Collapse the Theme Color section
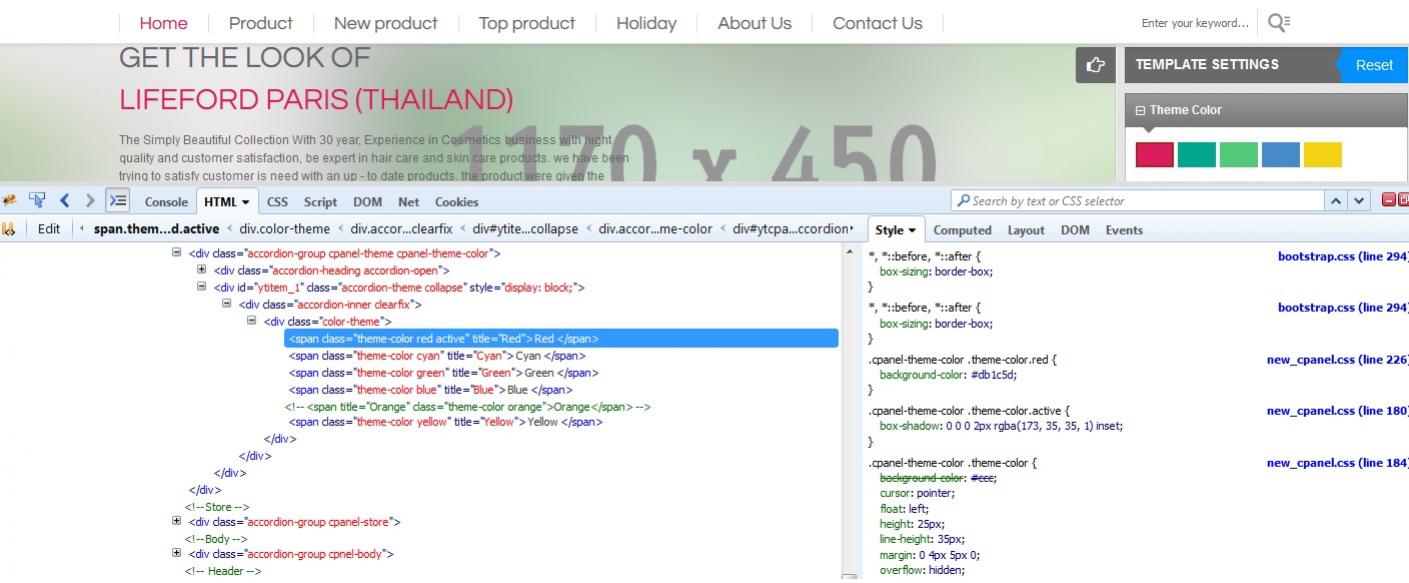This screenshot has height=583, width=1409. [x=1140, y=111]
